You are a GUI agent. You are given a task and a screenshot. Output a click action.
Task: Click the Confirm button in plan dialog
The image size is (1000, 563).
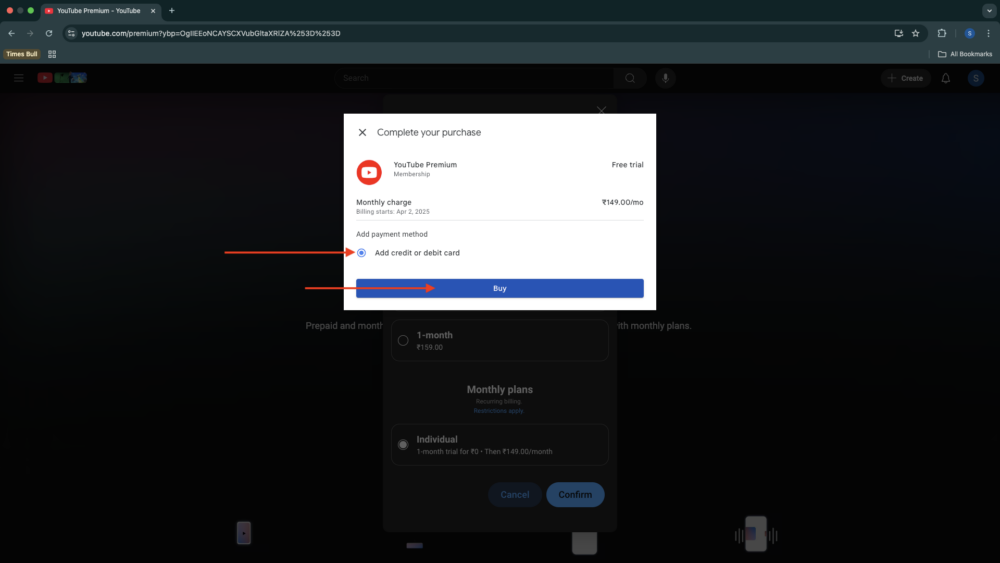(575, 495)
